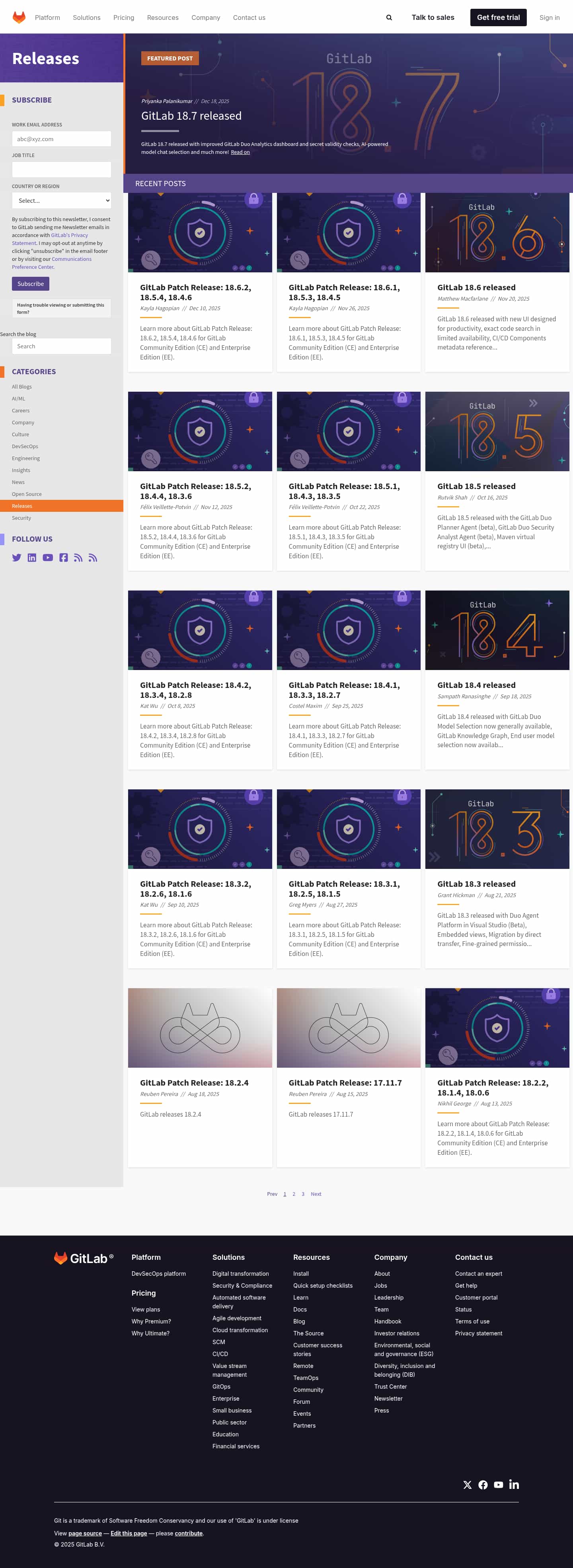Open the footer LinkedIn icon
Image resolution: width=573 pixels, height=1568 pixels.
pos(515,1484)
